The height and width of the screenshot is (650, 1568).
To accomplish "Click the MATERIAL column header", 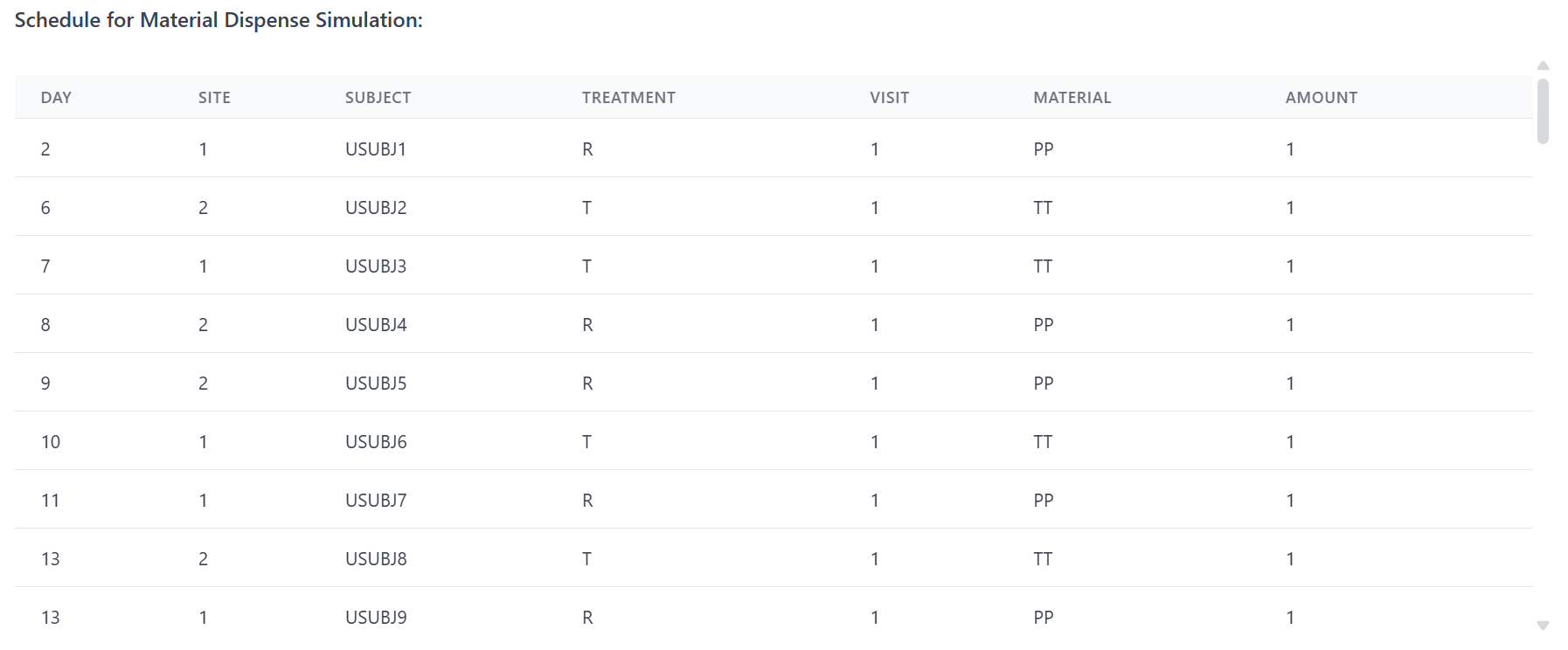I will coord(1072,98).
